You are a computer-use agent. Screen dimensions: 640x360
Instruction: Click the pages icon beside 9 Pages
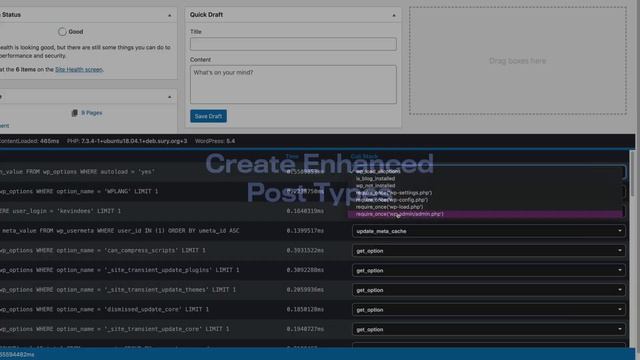[x=74, y=113]
